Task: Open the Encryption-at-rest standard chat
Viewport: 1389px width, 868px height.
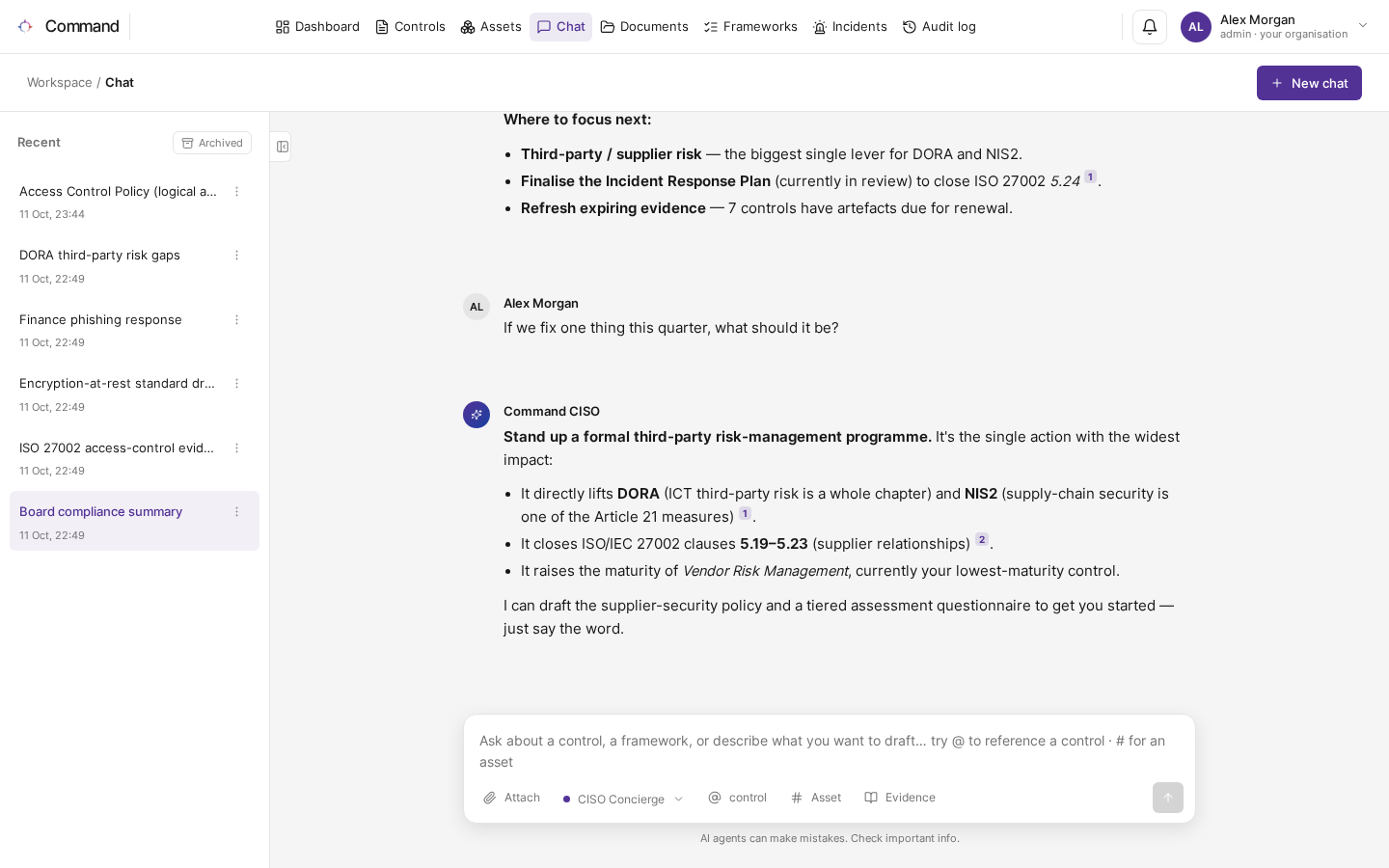Action: pos(134,393)
